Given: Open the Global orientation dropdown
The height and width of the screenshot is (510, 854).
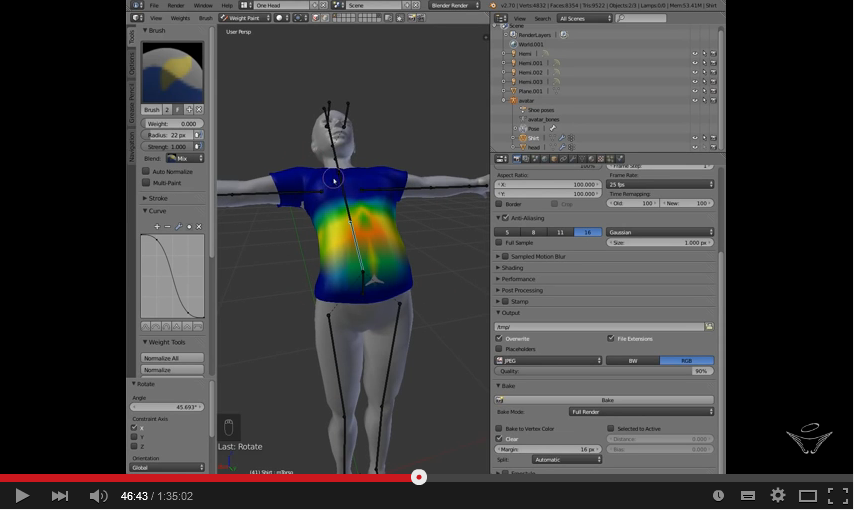Looking at the screenshot, I should point(167,468).
